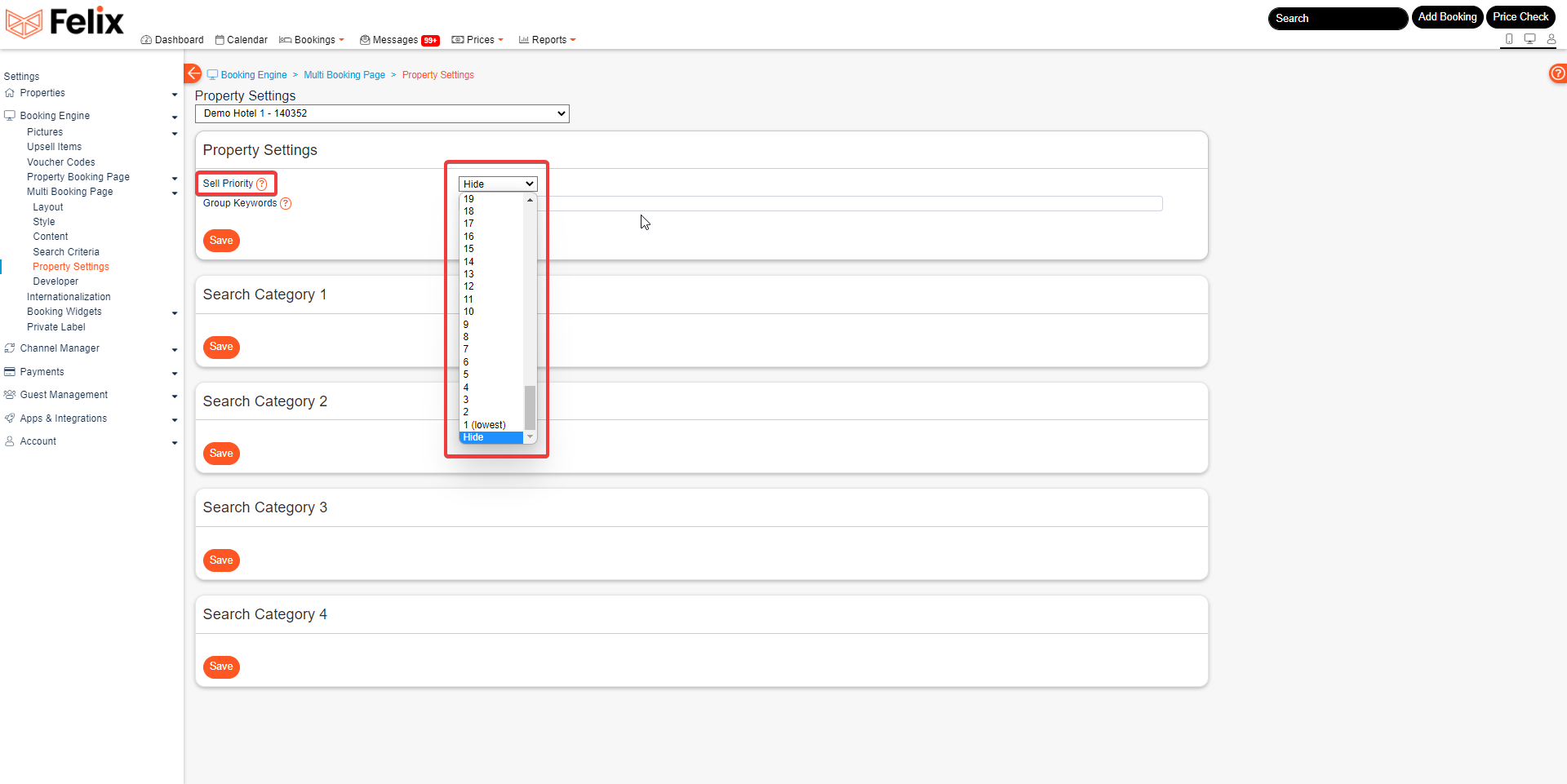Open Messages with 99+ badge

pyautogui.click(x=400, y=40)
